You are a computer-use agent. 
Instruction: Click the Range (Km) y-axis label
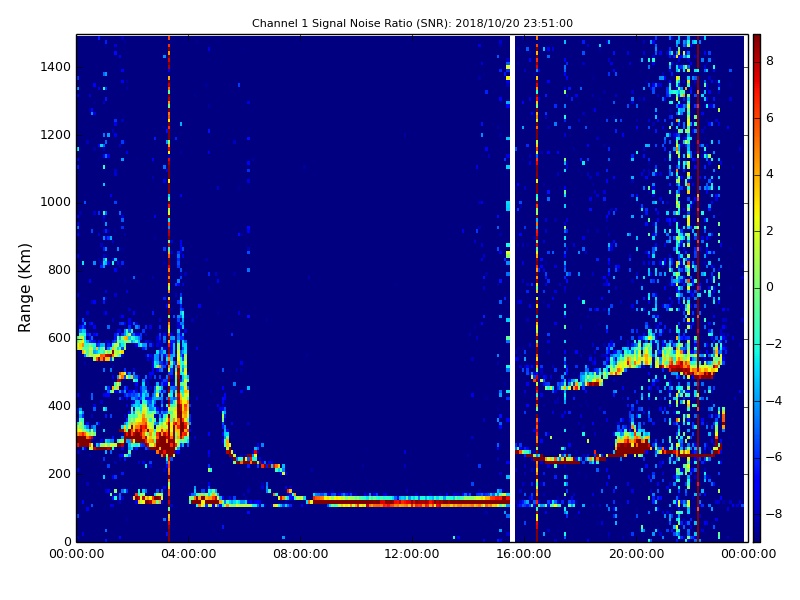click(24, 288)
